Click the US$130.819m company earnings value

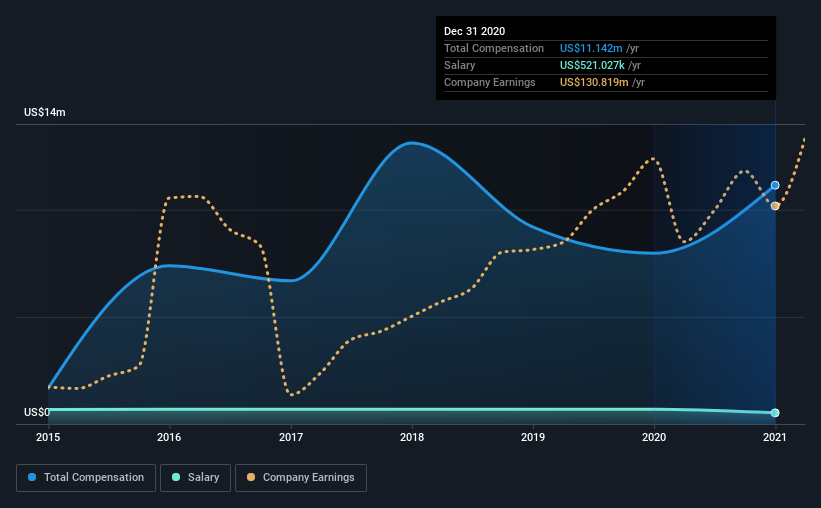pyautogui.click(x=594, y=82)
